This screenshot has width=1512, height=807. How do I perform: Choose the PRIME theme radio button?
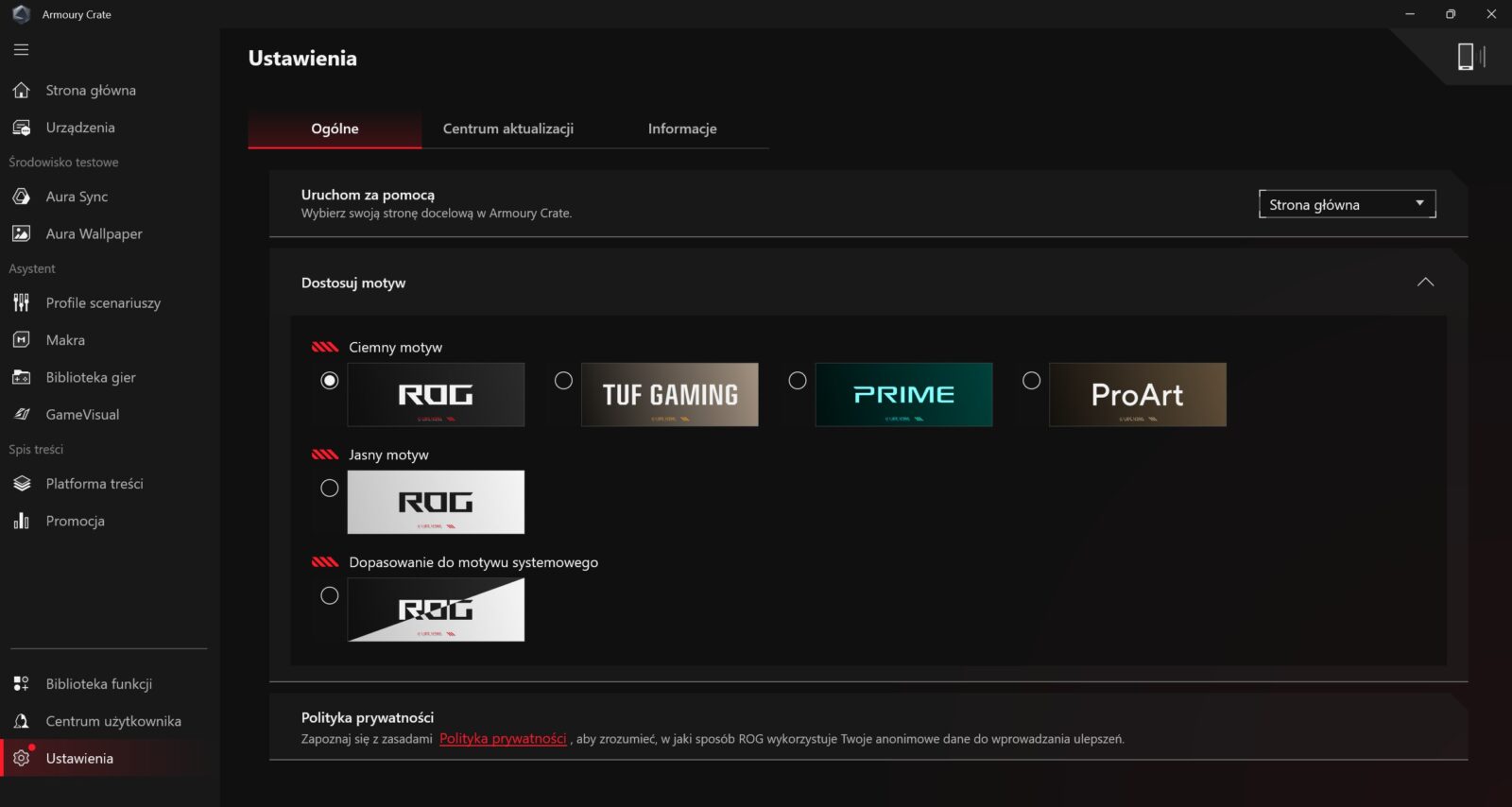[x=798, y=381]
